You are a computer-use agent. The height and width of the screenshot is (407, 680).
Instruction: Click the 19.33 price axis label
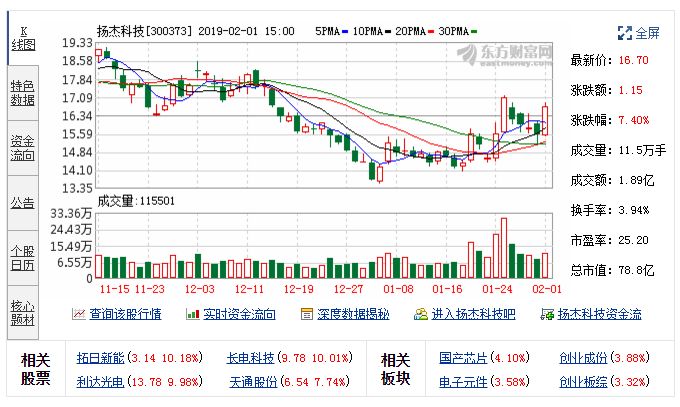77,43
